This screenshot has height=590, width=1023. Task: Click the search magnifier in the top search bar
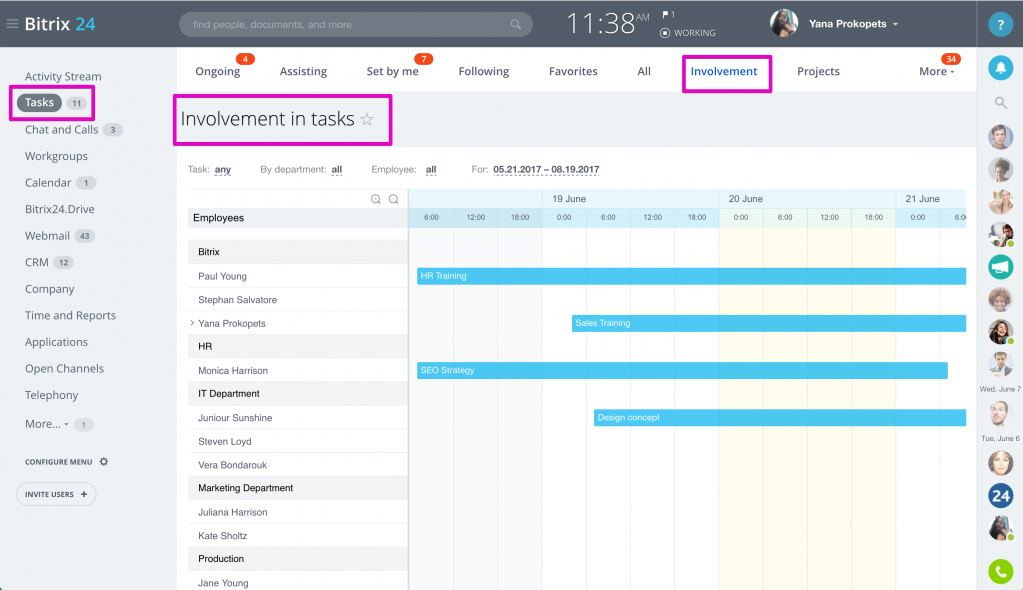[x=515, y=24]
